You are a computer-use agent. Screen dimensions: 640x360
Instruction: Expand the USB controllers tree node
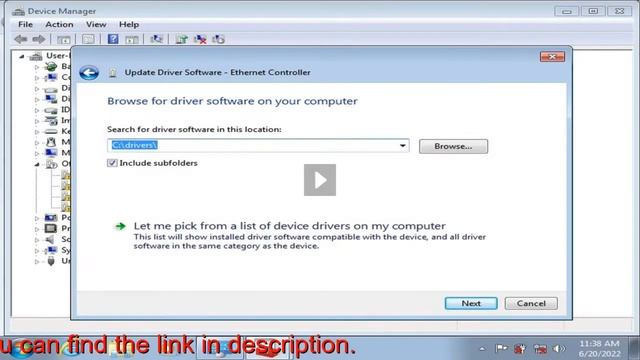click(x=37, y=261)
